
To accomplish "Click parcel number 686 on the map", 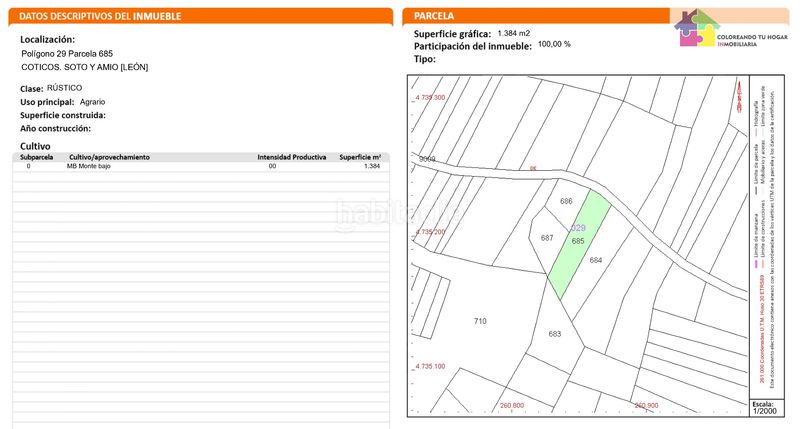I will point(566,201).
